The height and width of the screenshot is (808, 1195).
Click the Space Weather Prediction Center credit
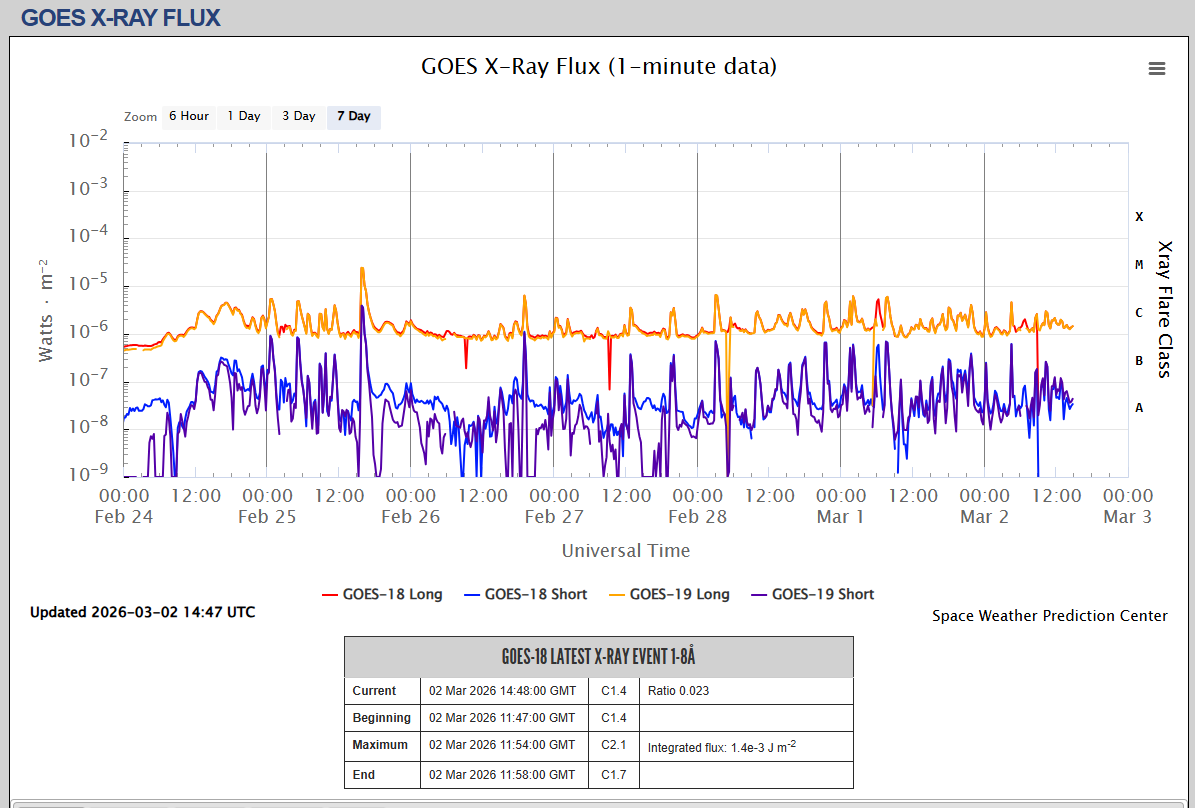pyautogui.click(x=1049, y=616)
